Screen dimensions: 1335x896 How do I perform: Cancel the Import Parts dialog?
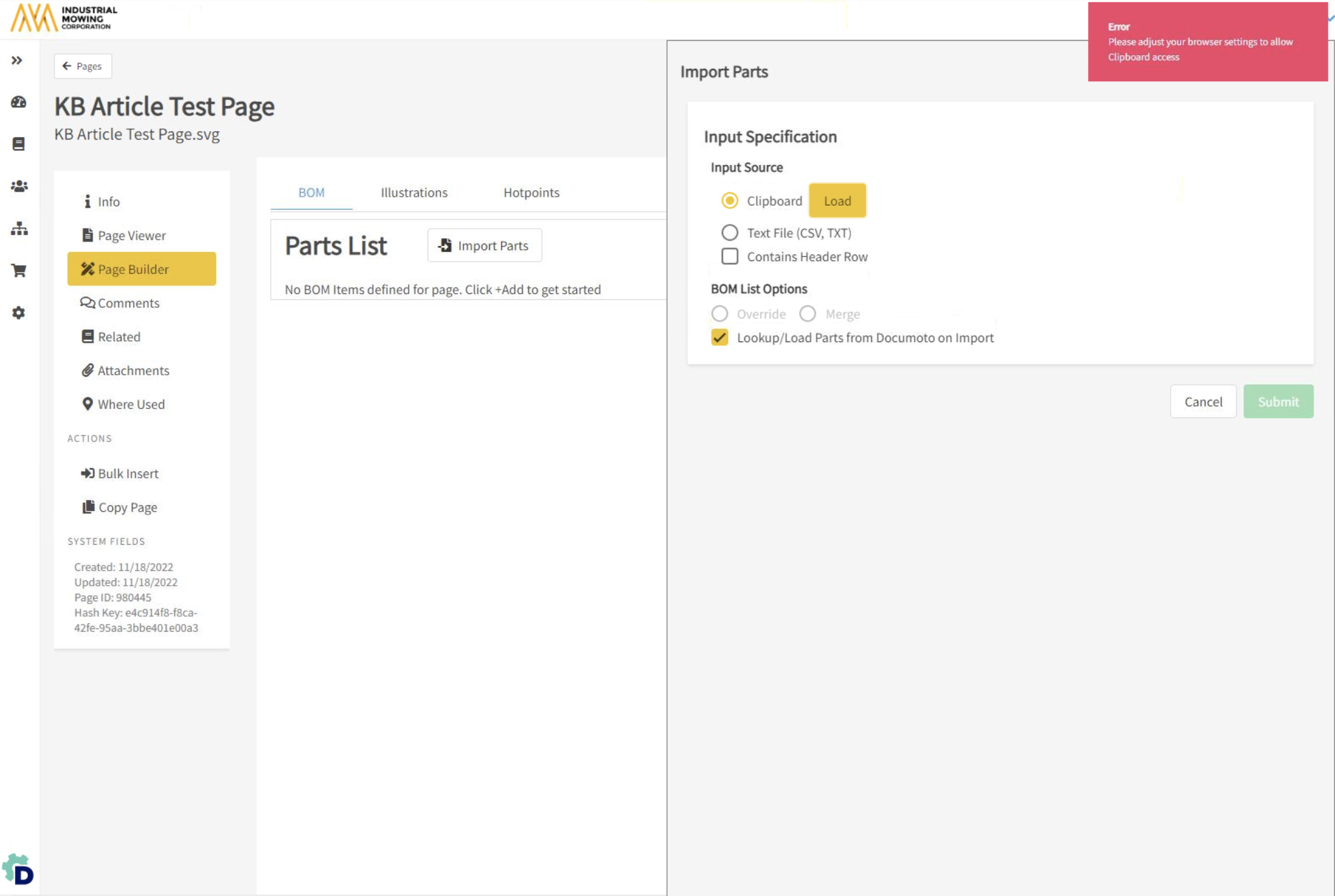coord(1202,402)
